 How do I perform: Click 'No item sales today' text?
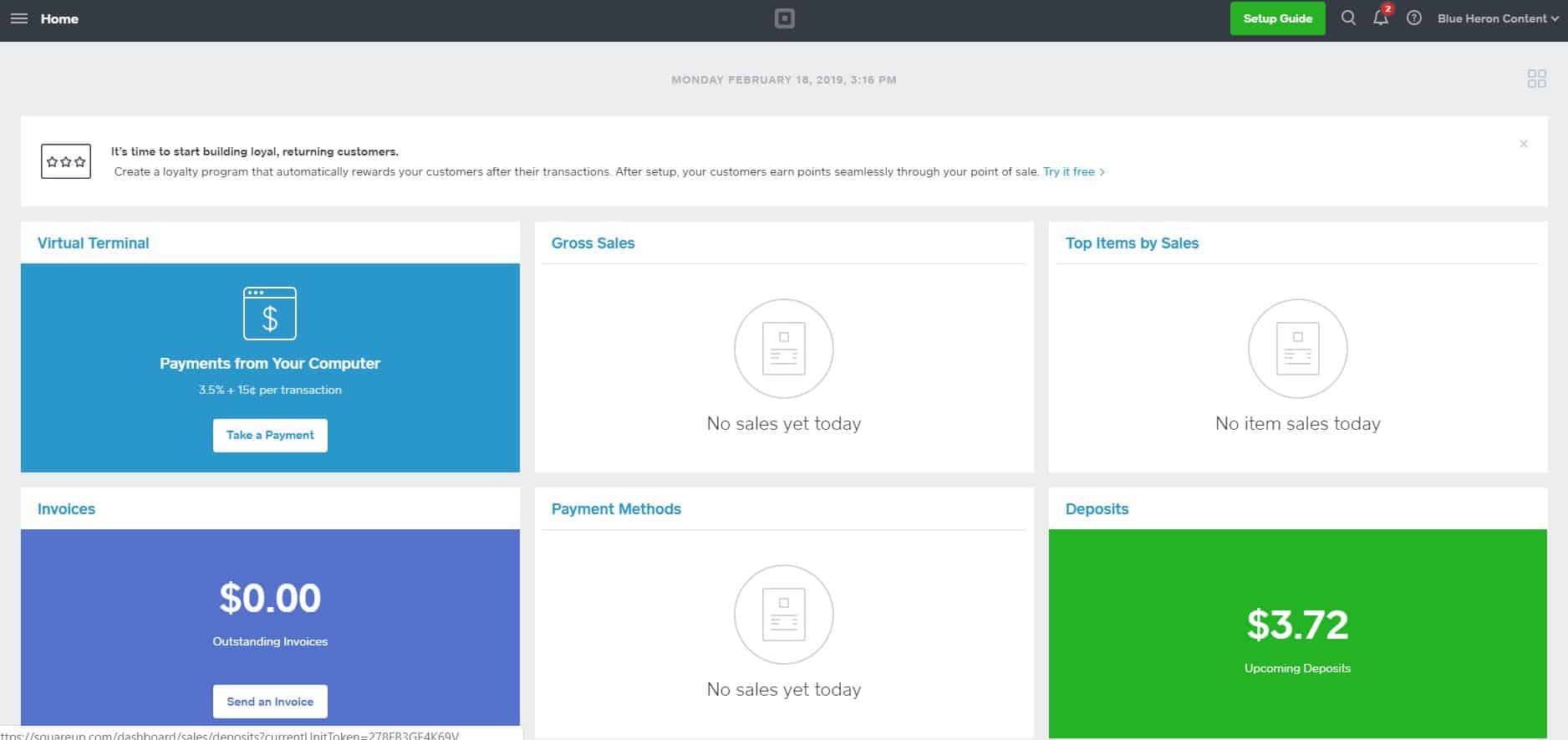click(x=1297, y=424)
